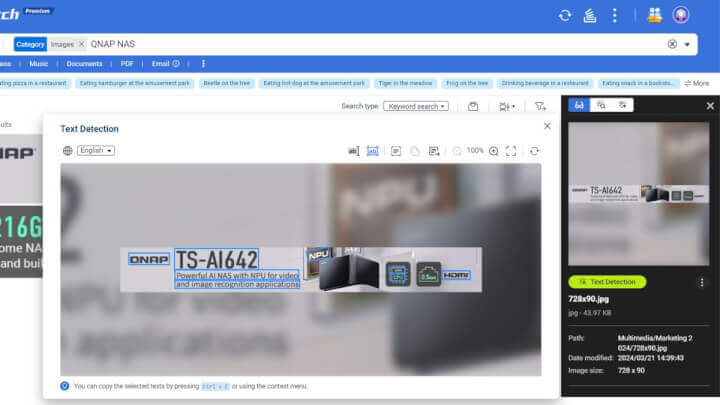Switch to the Music filter tab
720x405 pixels.
tap(39, 64)
